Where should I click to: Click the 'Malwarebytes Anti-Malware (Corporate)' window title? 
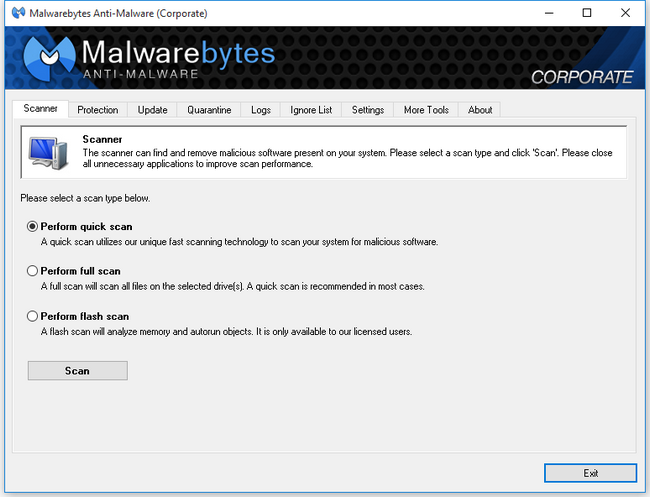tap(118, 13)
